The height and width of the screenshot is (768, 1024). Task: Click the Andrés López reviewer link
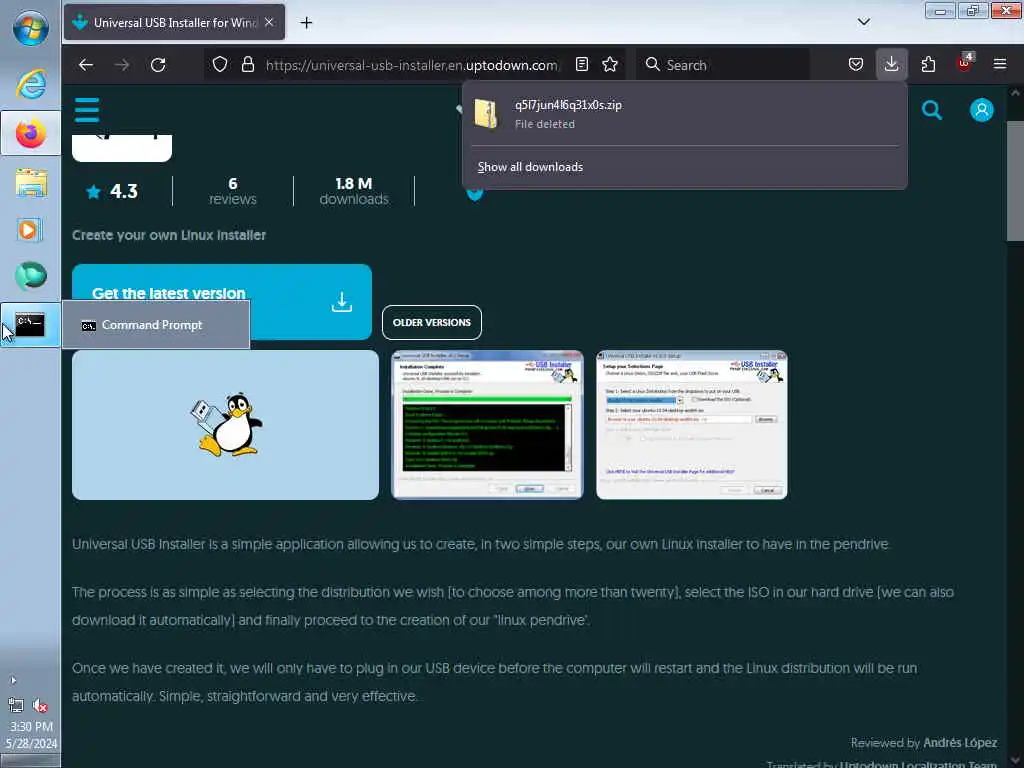click(960, 743)
